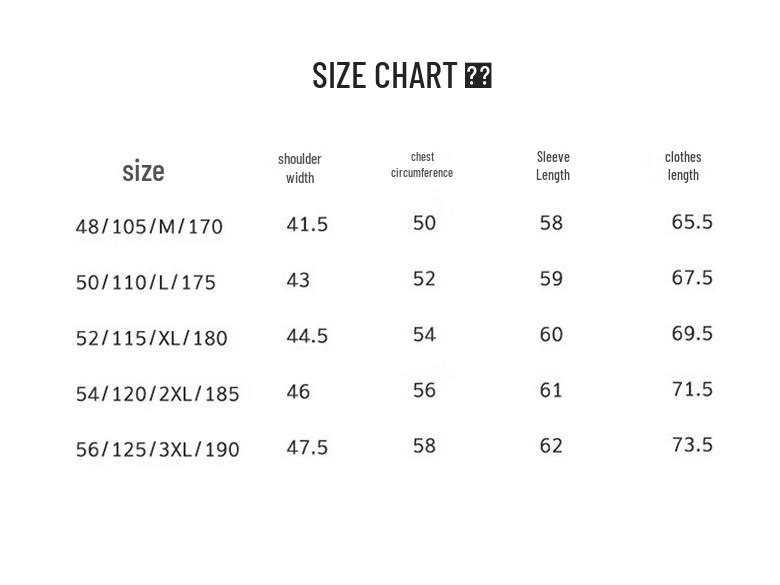Select clothes length value 65.5
Viewport: 780px width, 585px height.
[692, 222]
